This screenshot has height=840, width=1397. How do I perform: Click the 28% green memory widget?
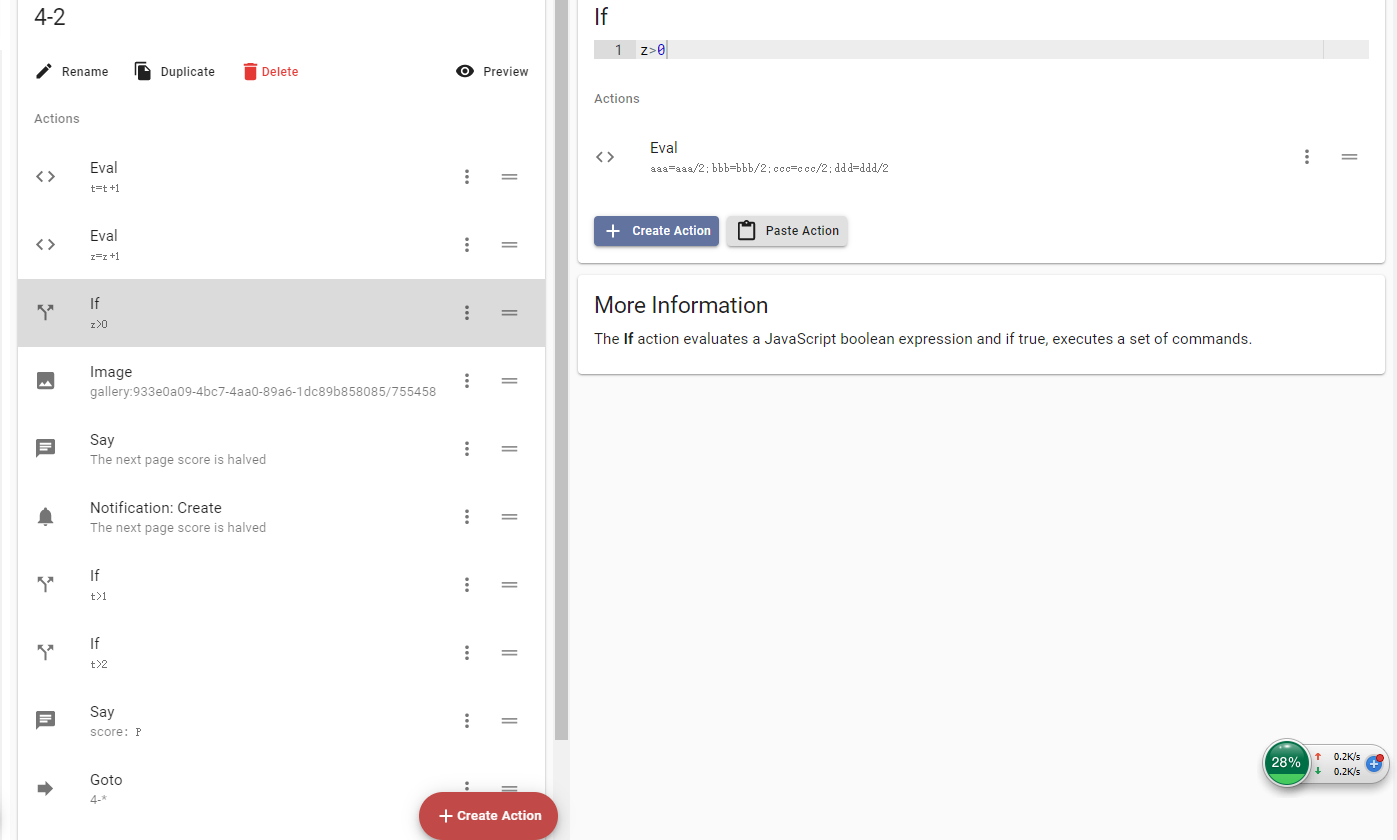point(1286,763)
